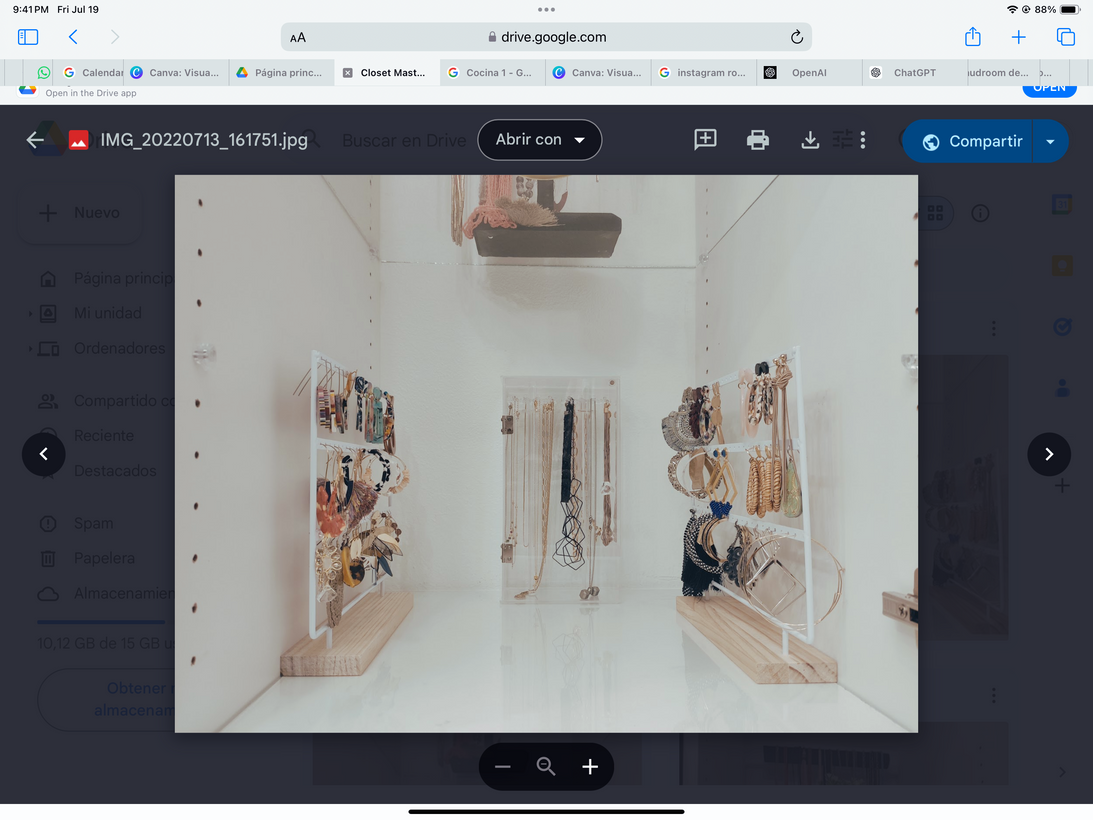This screenshot has height=820, width=1093.
Task: Open the AA reader view menu
Action: click(298, 37)
